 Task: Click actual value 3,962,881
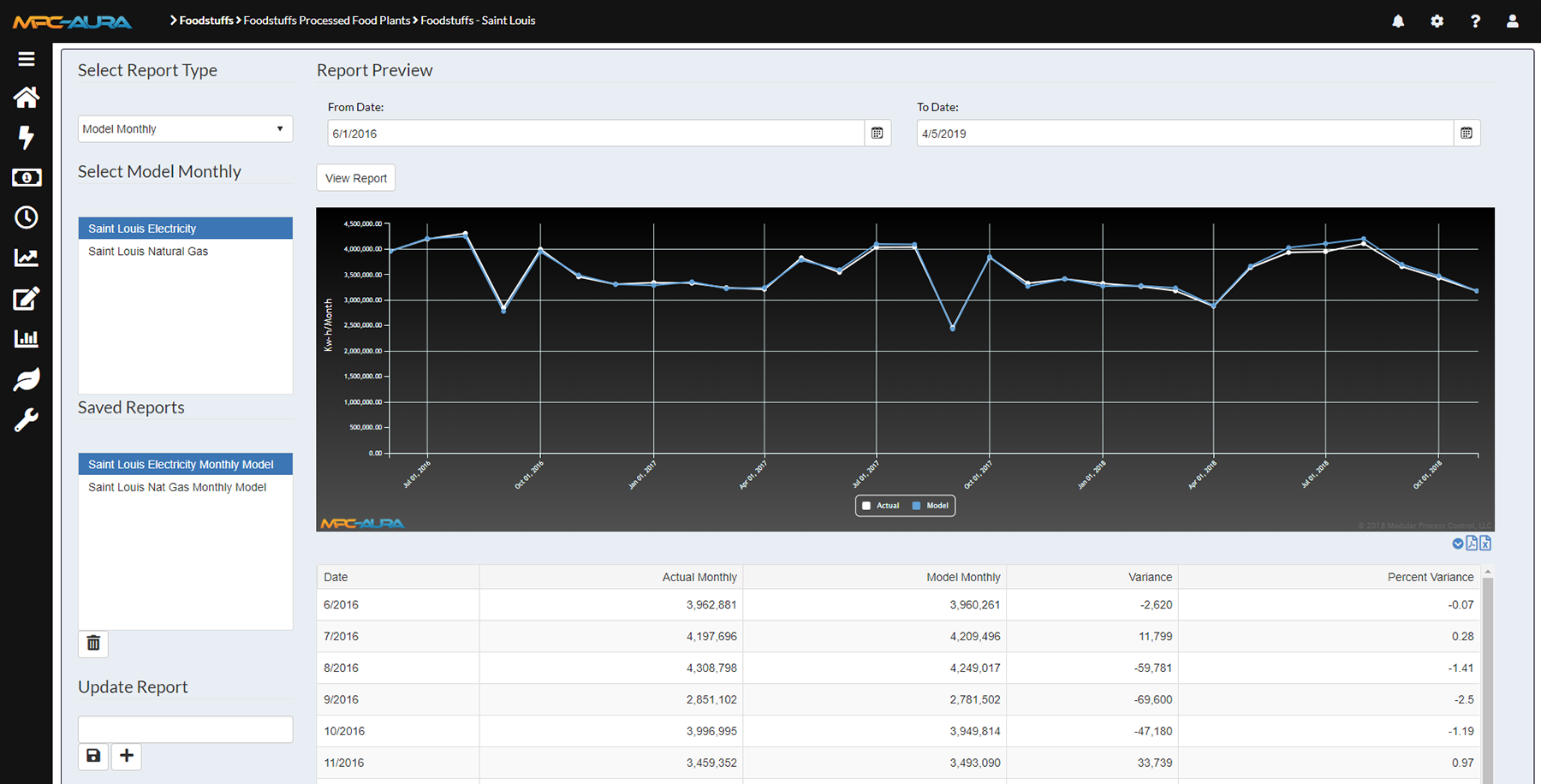tap(711, 605)
